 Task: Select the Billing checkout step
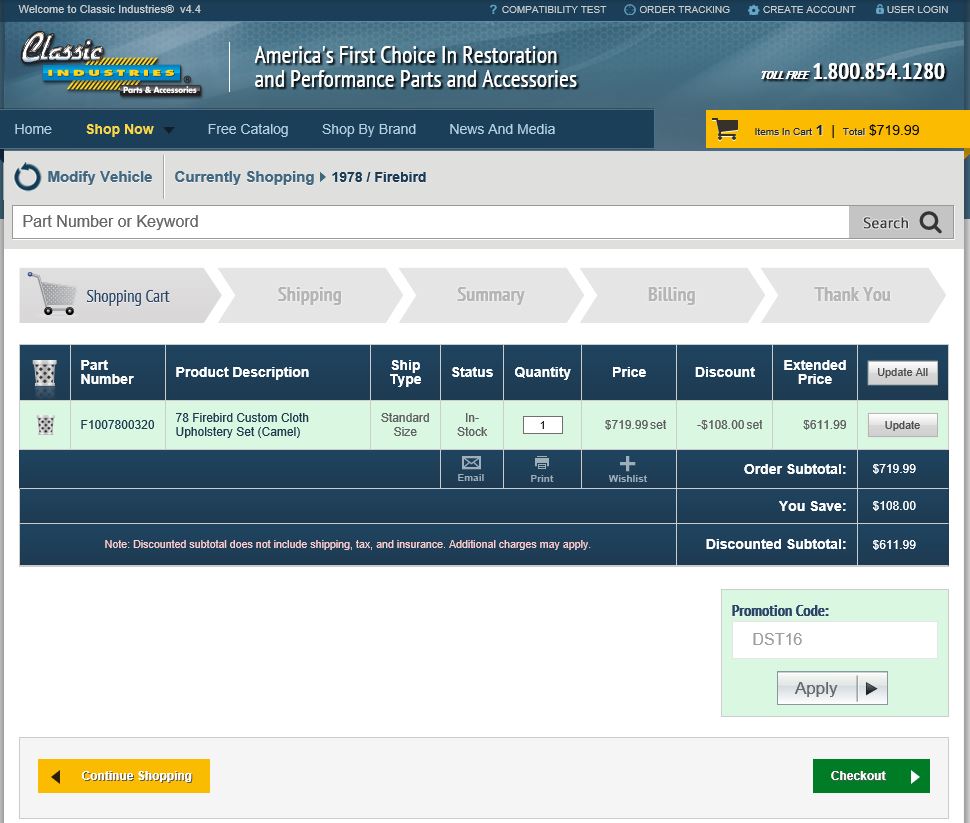coord(671,295)
